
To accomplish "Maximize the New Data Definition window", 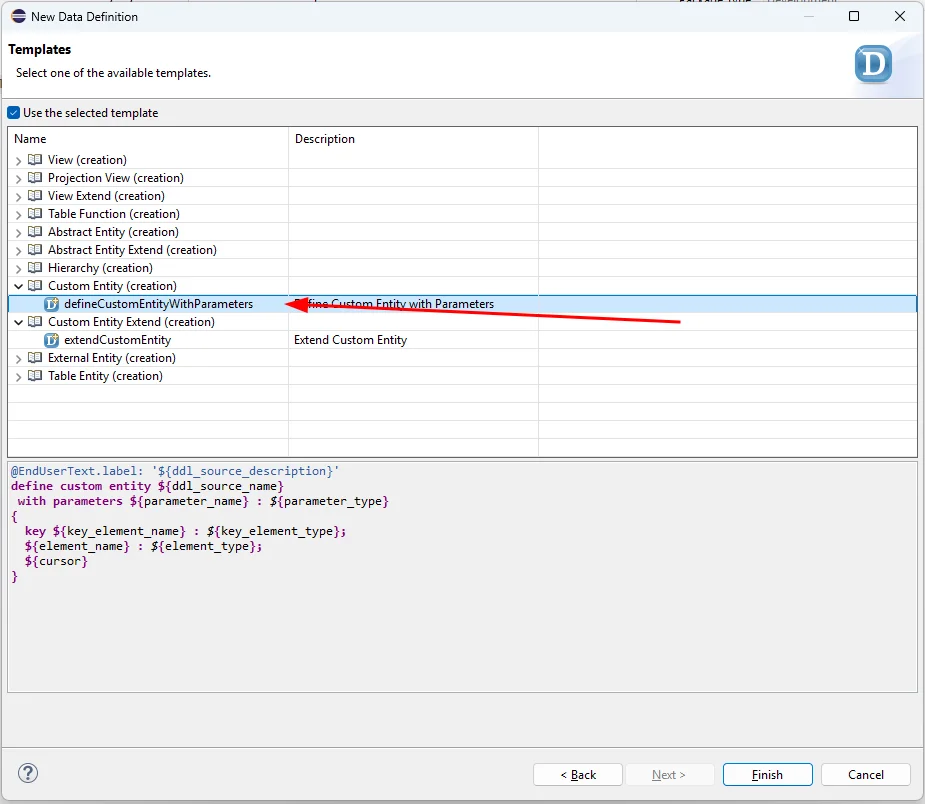I will (854, 16).
